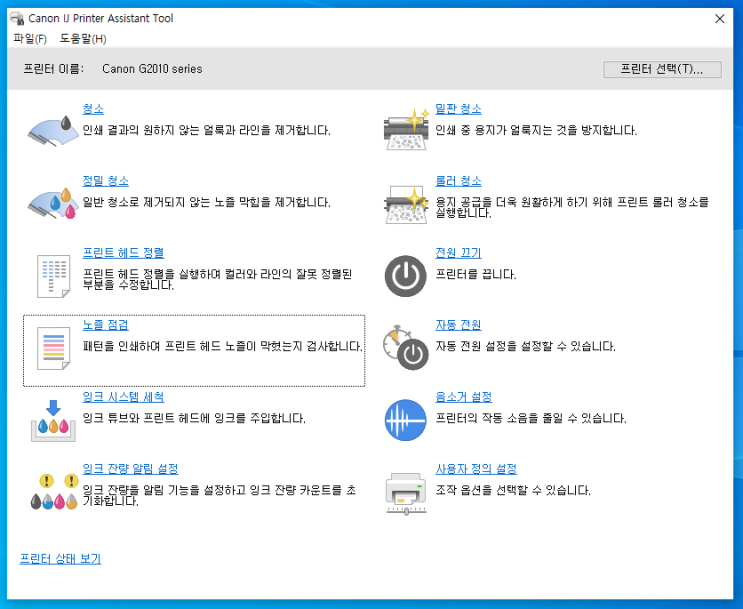Image resolution: width=743 pixels, height=609 pixels.
Task: Click text 조작 옵션을 선택할 수 있습니다.
Action: pos(513,491)
